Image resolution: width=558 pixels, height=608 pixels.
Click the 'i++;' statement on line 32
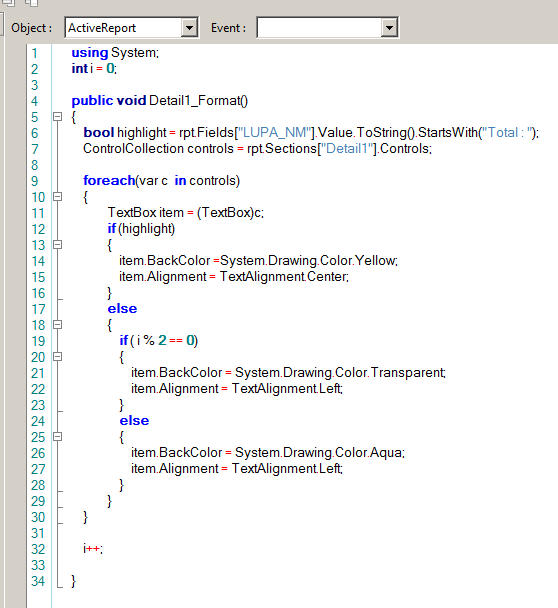pyautogui.click(x=93, y=549)
